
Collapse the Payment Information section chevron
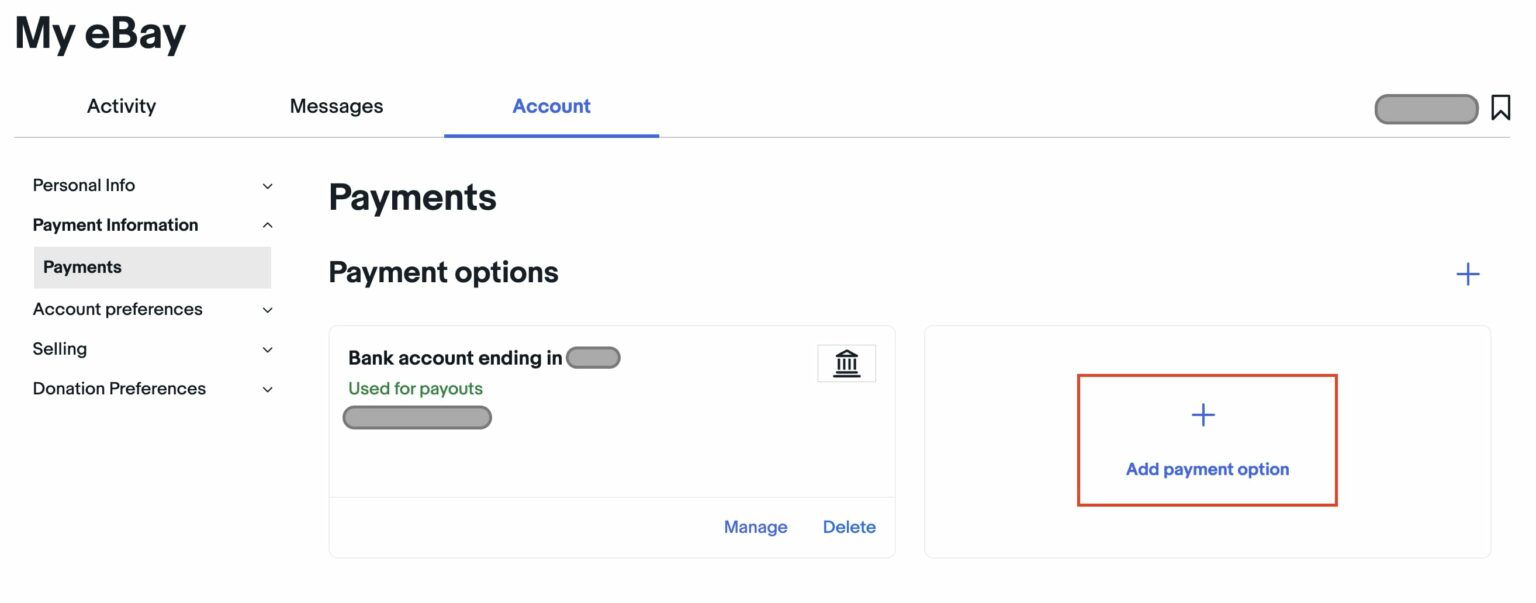(267, 226)
